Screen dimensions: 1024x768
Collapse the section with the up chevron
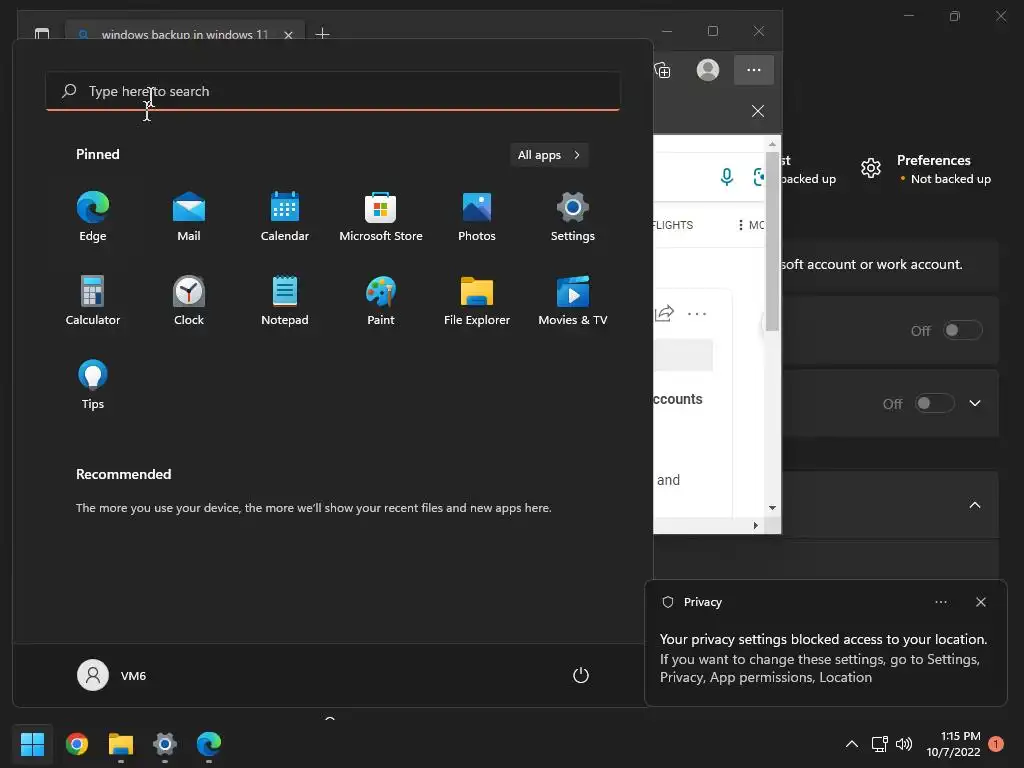[974, 505]
